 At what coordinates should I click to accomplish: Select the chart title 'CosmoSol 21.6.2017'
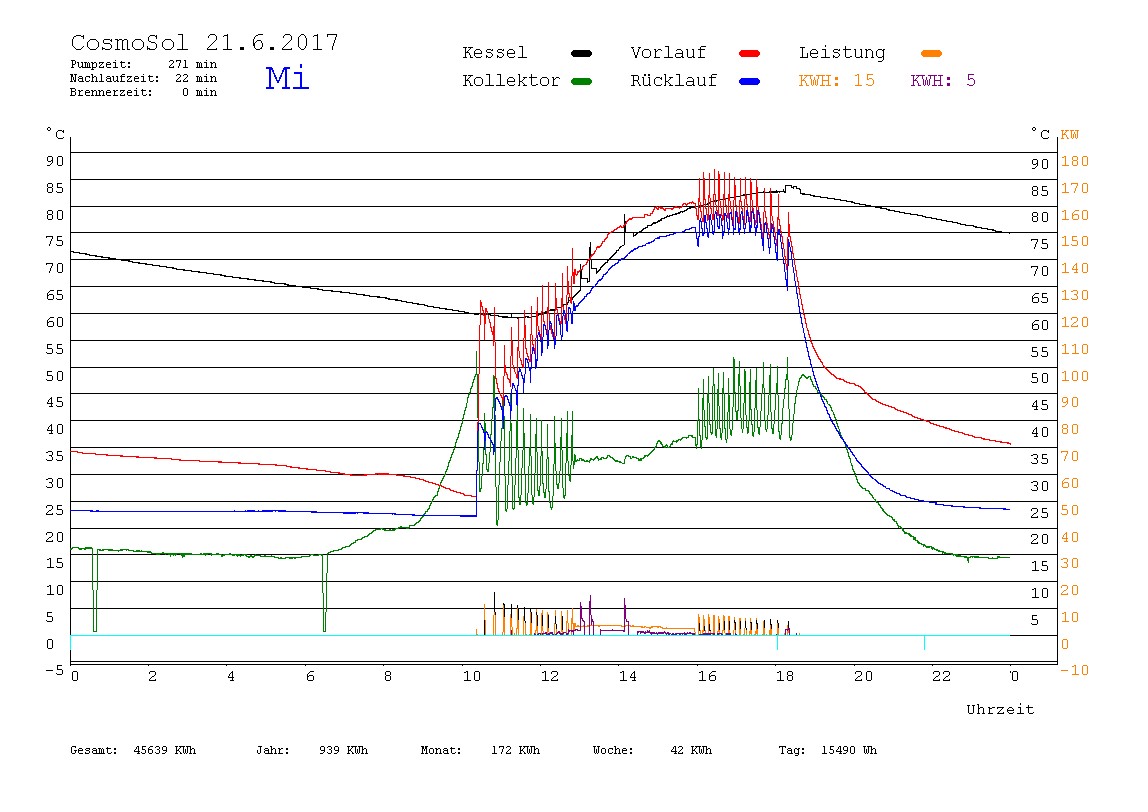(205, 42)
